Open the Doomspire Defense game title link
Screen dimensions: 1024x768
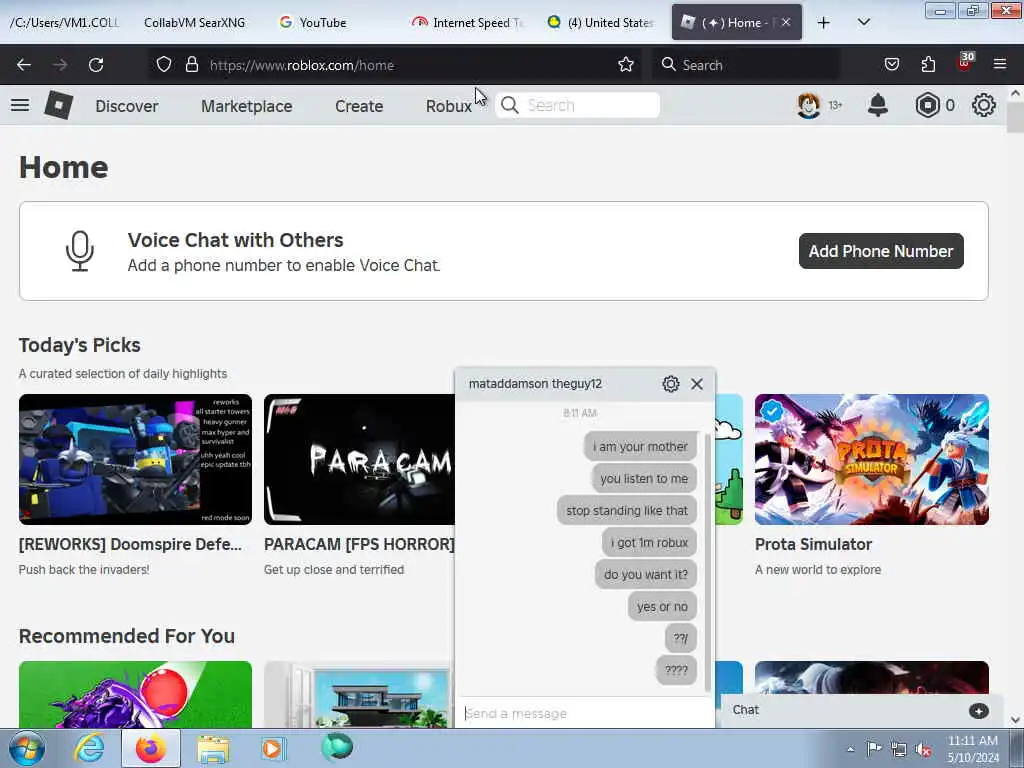[x=131, y=544]
